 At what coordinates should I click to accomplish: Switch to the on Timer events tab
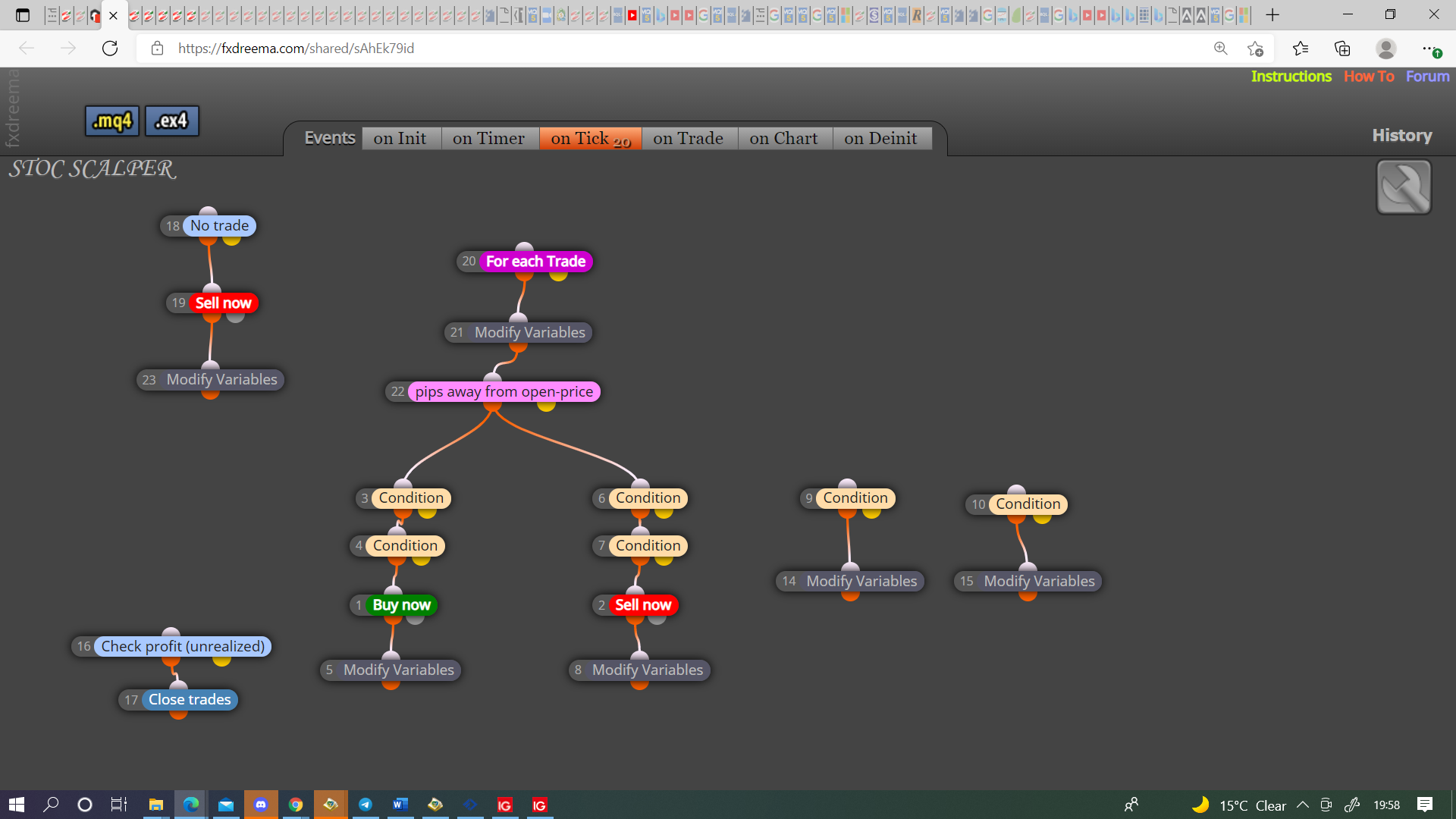point(489,138)
